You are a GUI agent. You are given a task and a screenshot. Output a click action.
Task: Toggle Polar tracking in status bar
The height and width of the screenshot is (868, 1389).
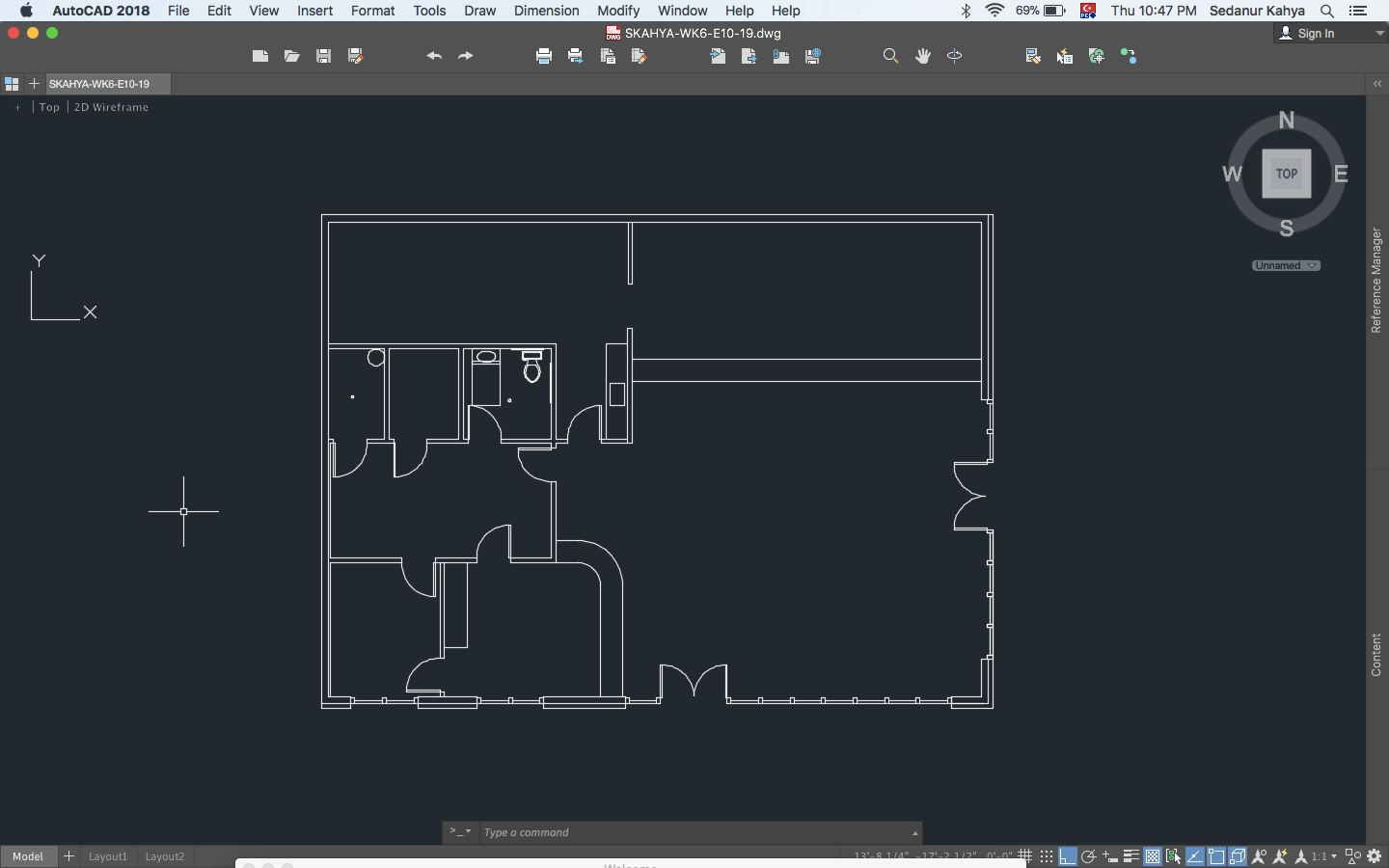coord(1089,856)
